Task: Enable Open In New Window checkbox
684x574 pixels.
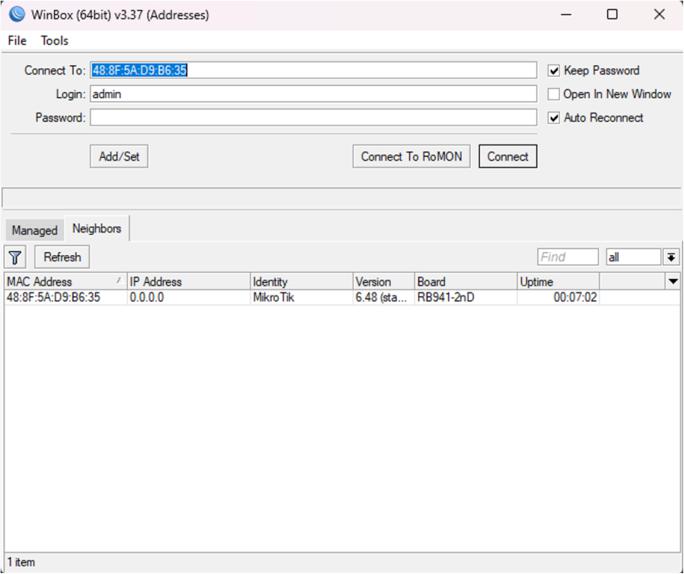Action: [554, 94]
